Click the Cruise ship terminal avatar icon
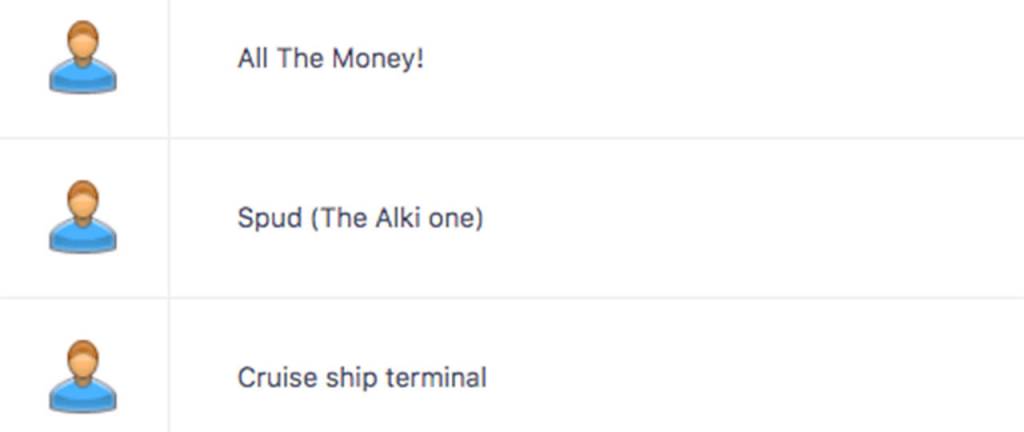This screenshot has width=1024, height=432. pos(83,377)
